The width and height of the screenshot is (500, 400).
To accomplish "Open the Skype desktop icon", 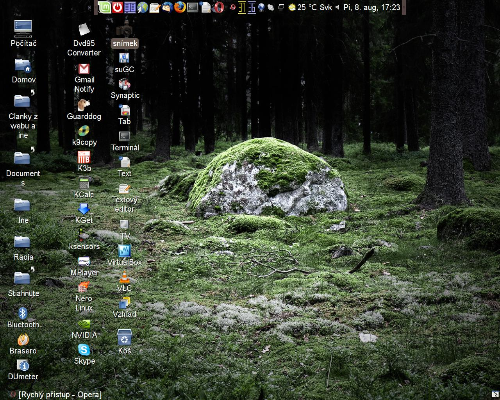I will point(84,354).
